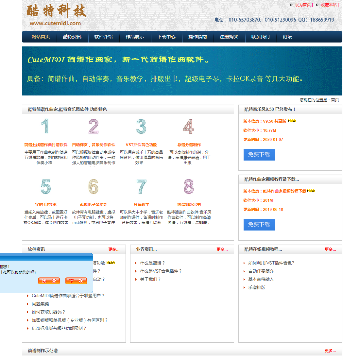Image resolution: width=360 pixels, height=360 pixels.
Task: Select the feature number 5 graphic
Action: 46,187
